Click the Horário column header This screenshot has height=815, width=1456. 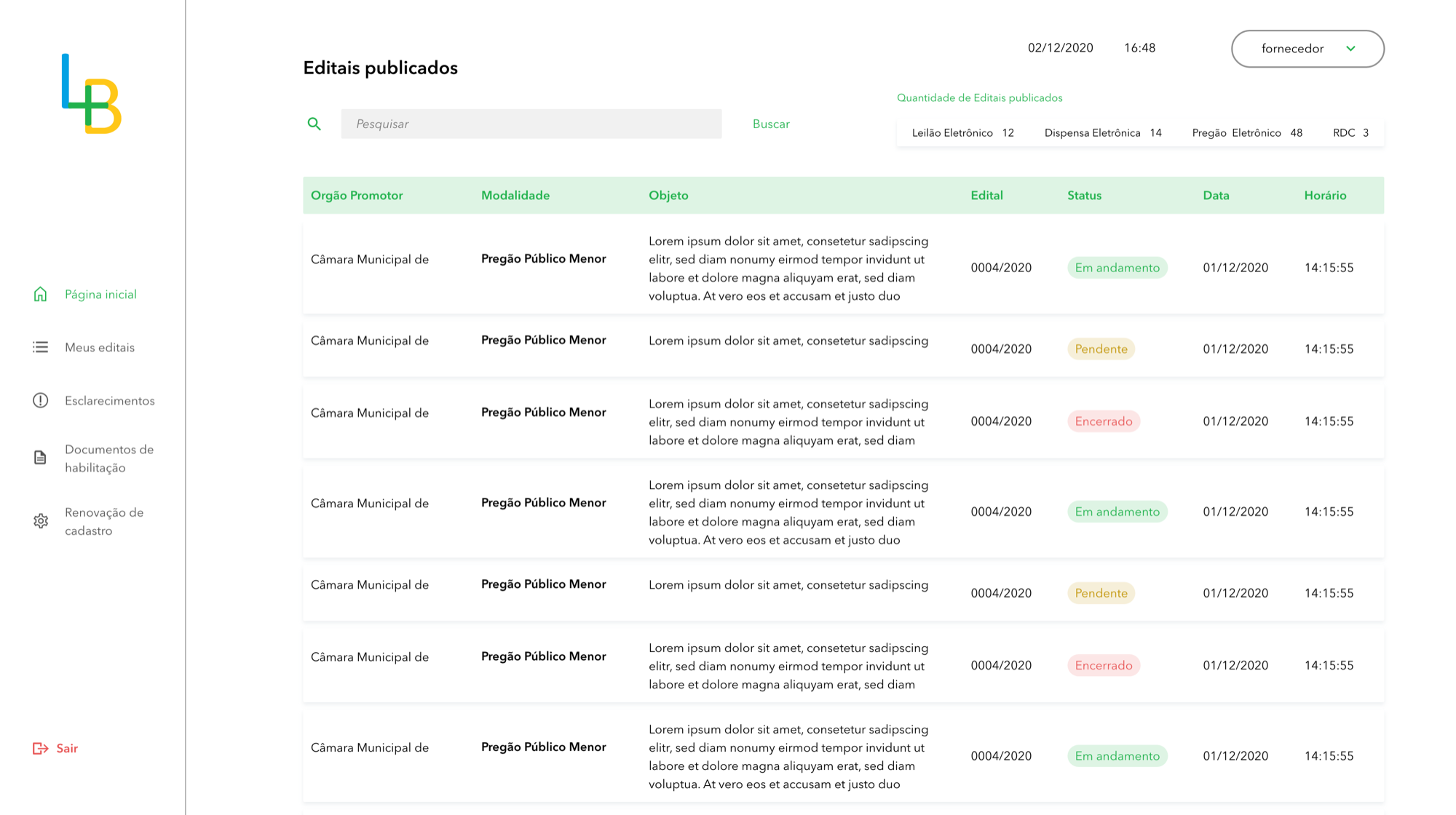pos(1325,195)
